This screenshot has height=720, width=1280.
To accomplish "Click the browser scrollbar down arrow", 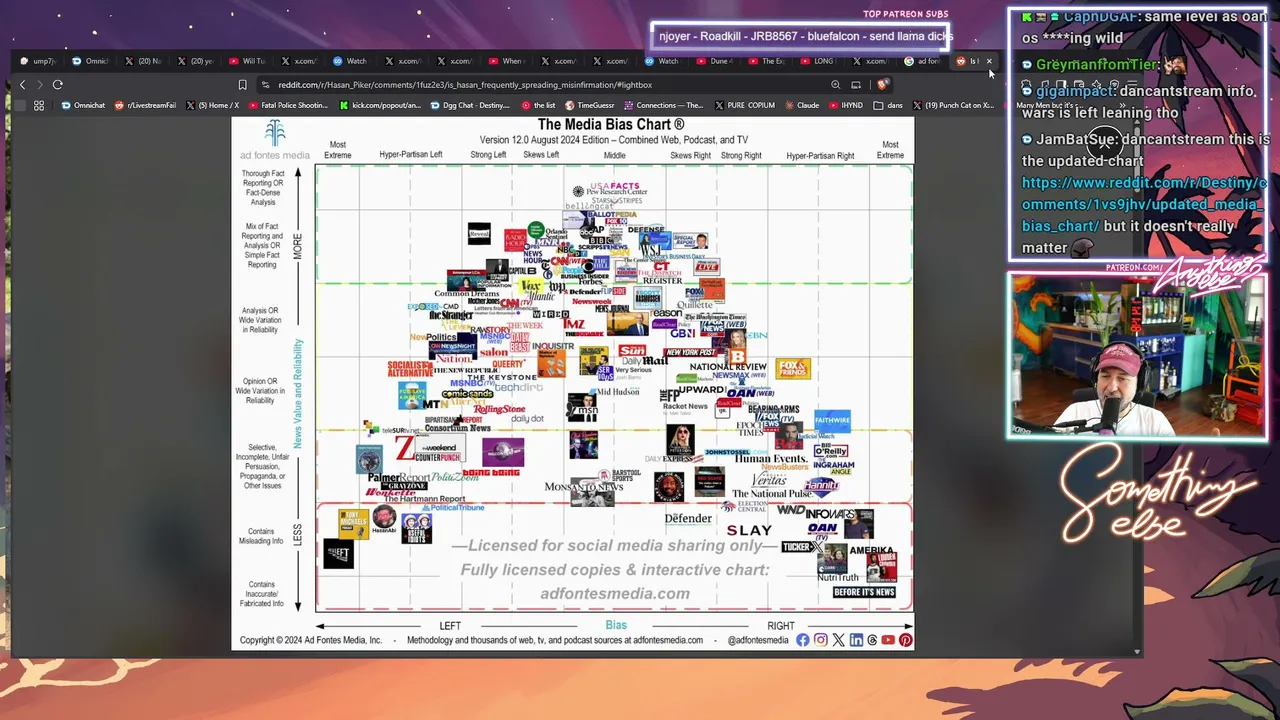I will coord(1137,651).
